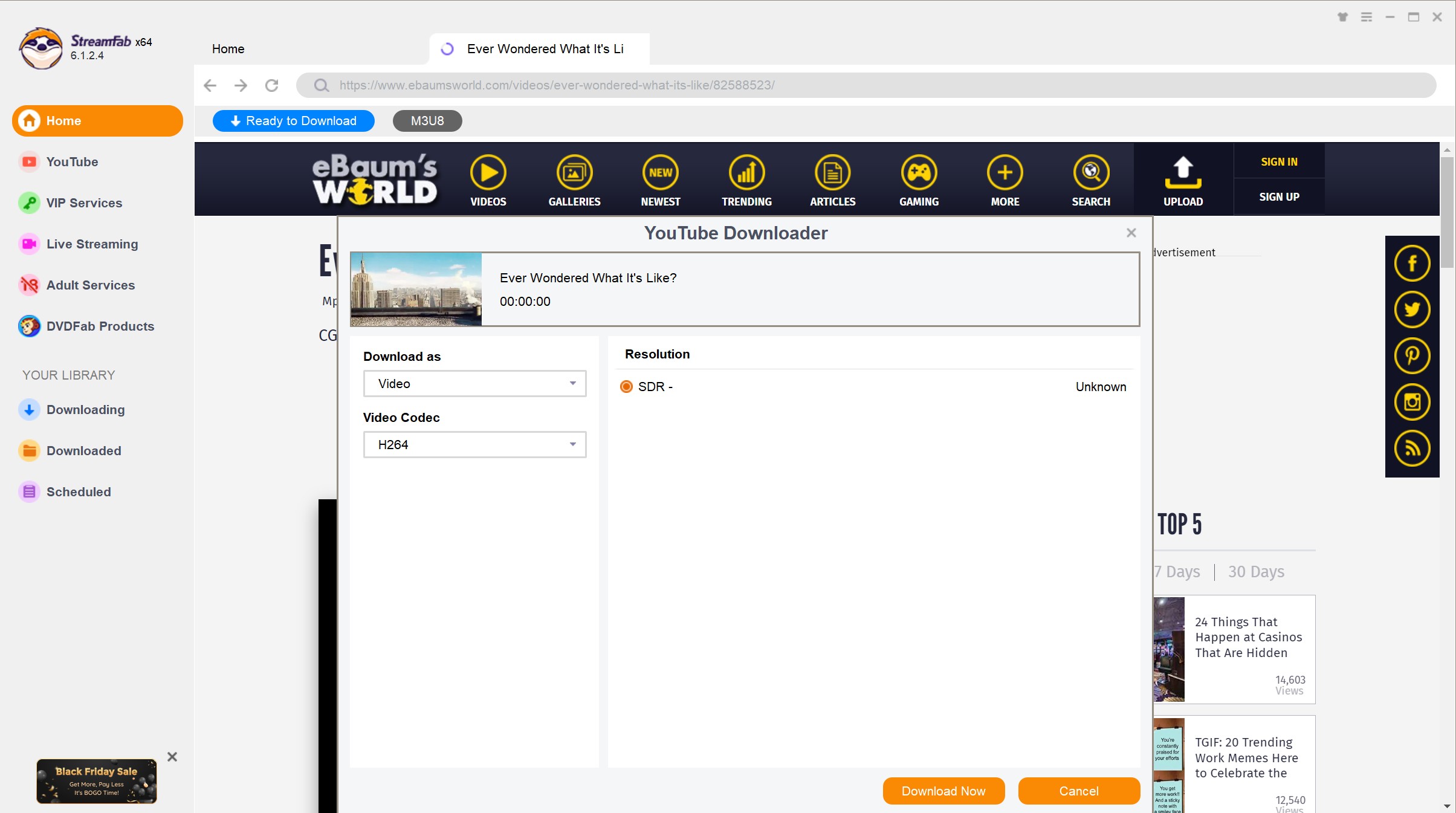
Task: Click the Cancel button
Action: (1079, 791)
